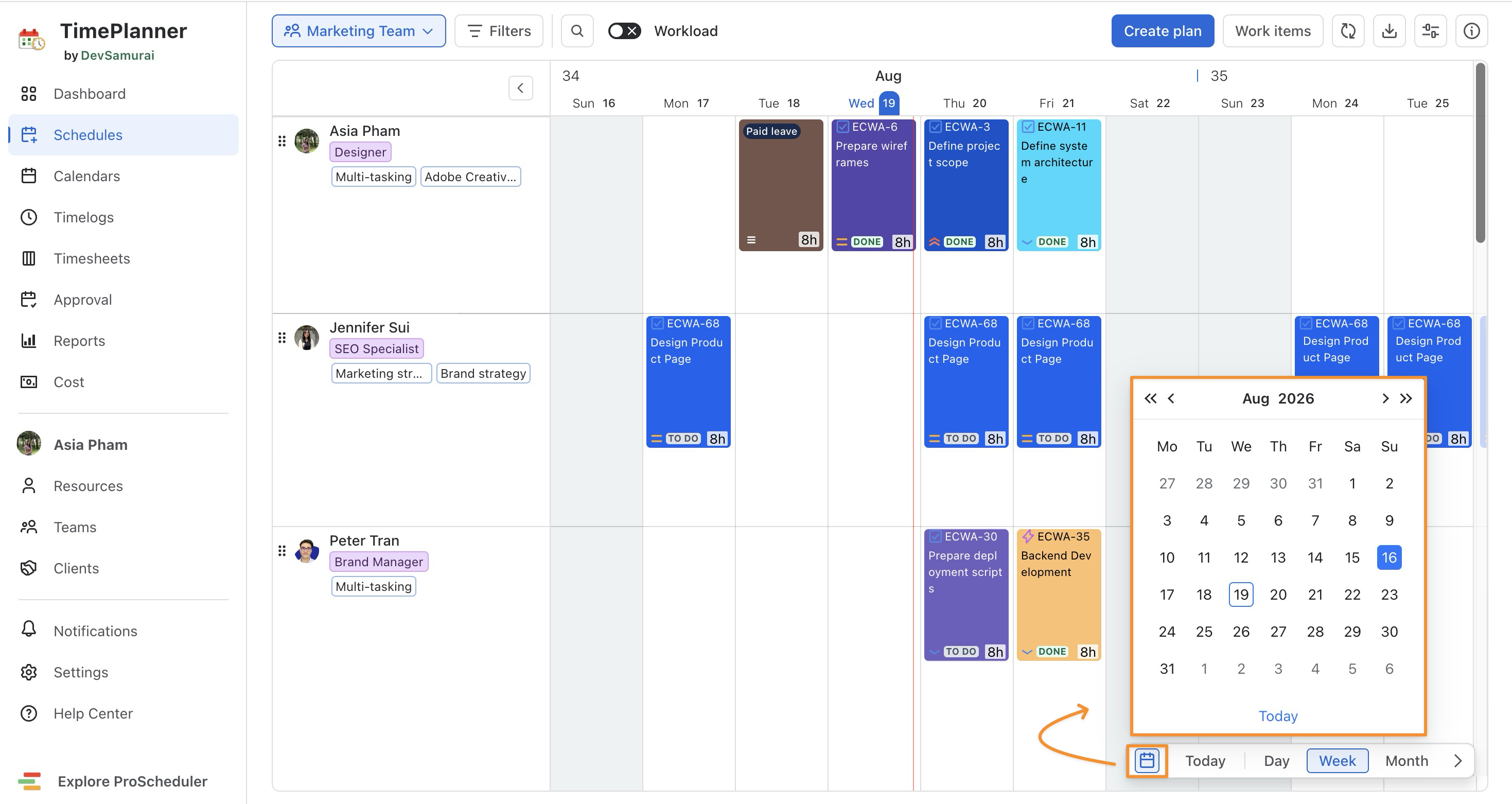Open the Filters panel
Screen dimensions: 1512x804
tap(499, 30)
